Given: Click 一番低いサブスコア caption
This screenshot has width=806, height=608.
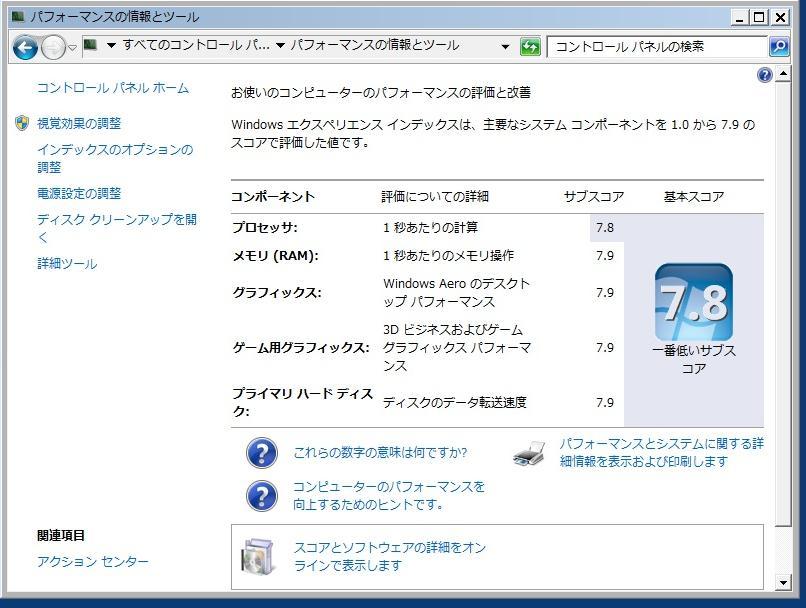Looking at the screenshot, I should pyautogui.click(x=693, y=360).
